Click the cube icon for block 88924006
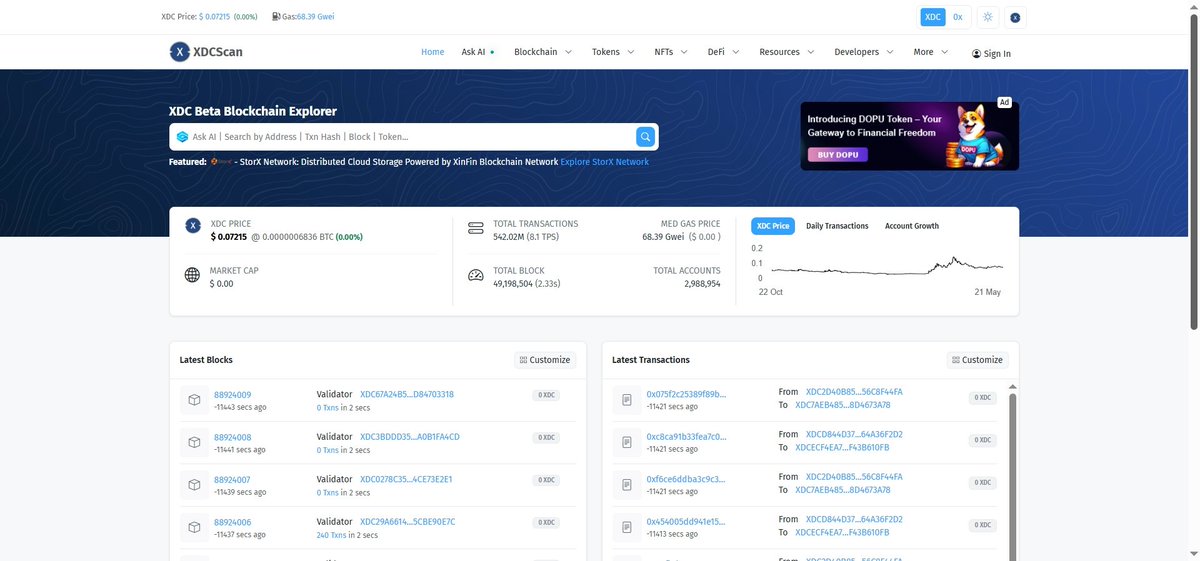This screenshot has height=561, width=1200. click(194, 527)
